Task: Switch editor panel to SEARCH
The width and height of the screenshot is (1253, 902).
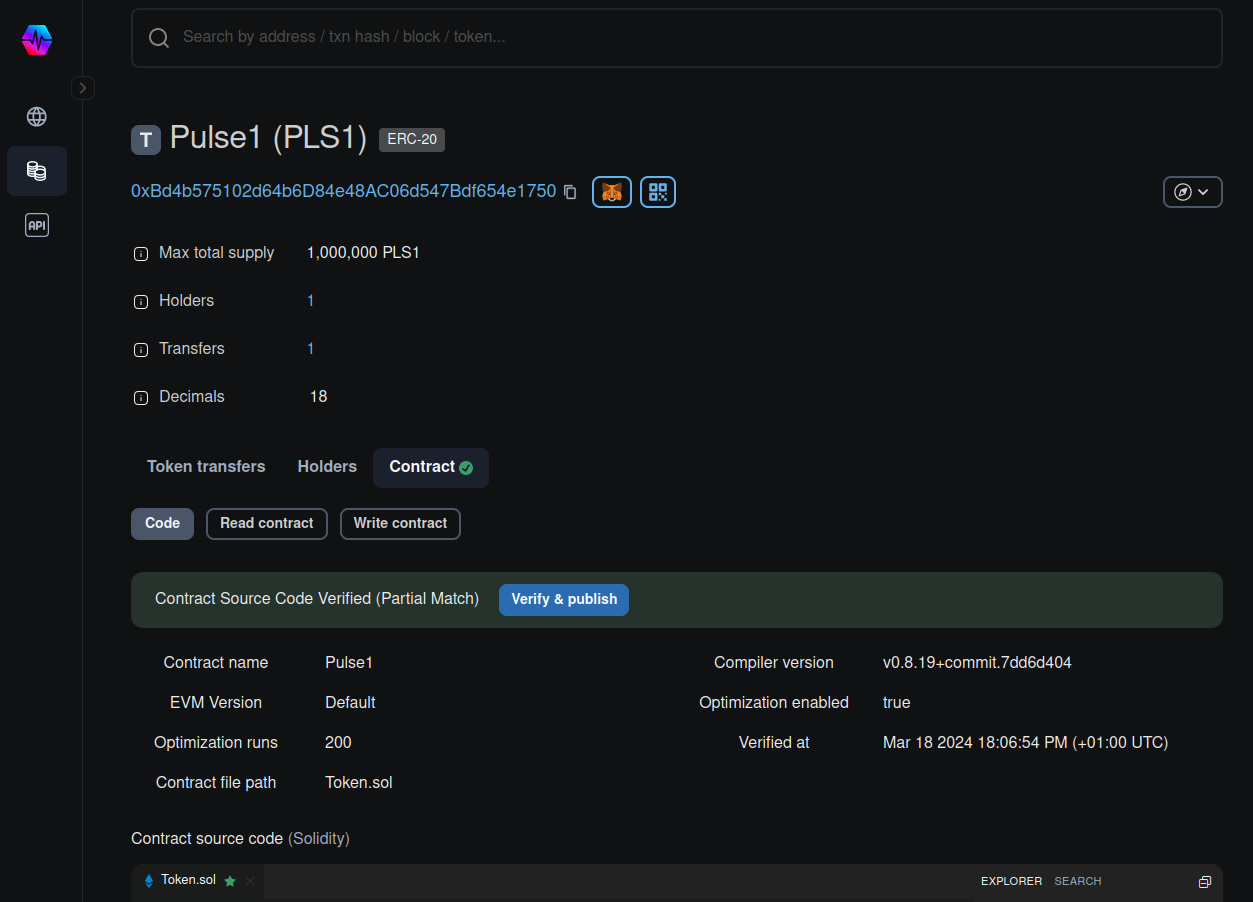Action: click(1077, 882)
